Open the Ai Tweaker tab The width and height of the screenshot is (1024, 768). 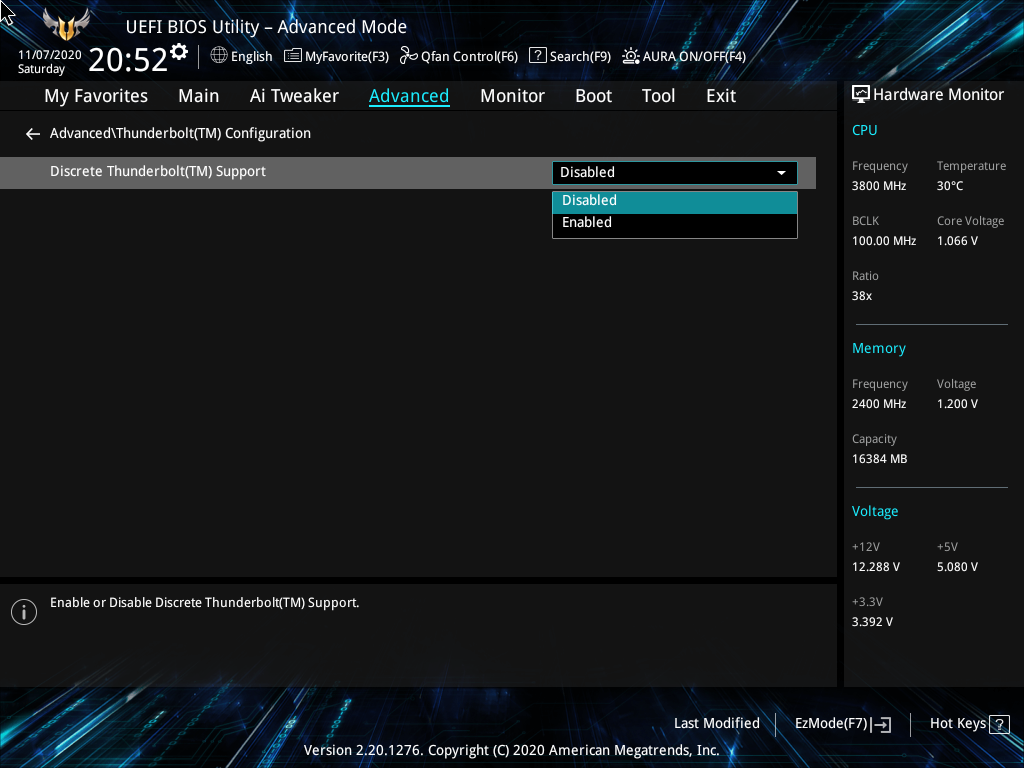tap(294, 96)
